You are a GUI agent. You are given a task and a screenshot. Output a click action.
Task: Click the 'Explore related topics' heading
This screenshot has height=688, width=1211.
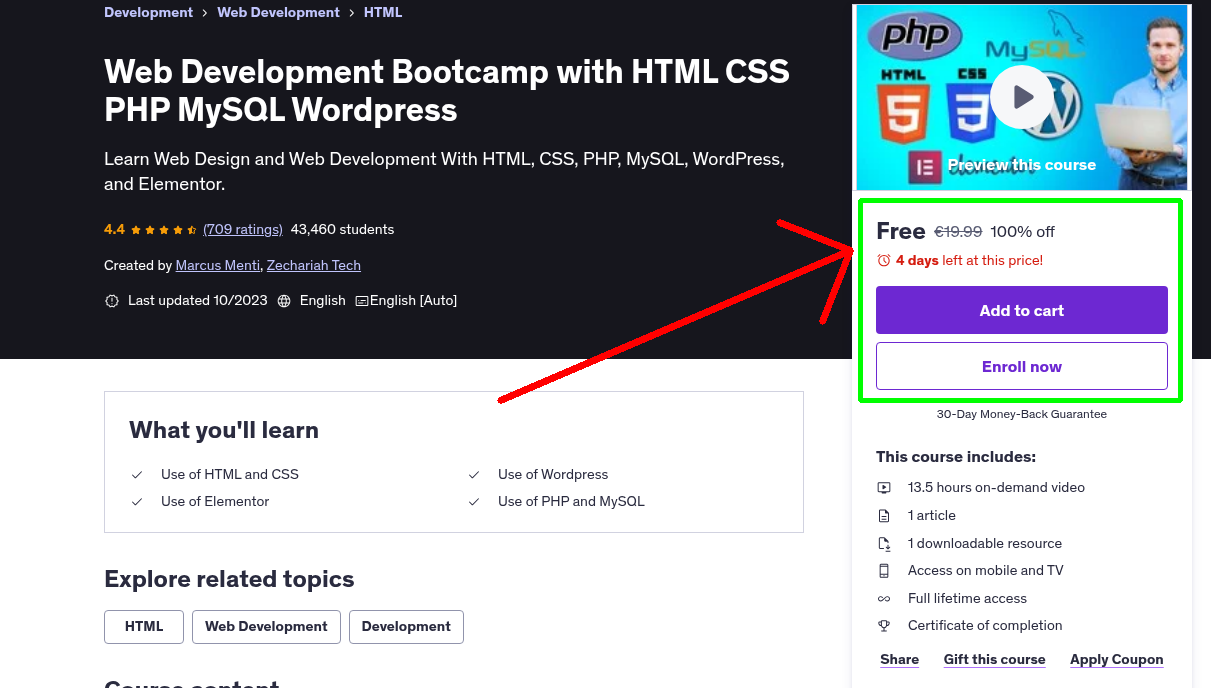(x=229, y=580)
